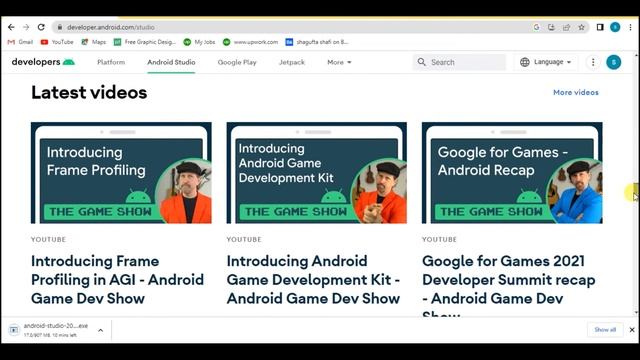
Task: Open the Jetpack tab
Action: coord(292,62)
